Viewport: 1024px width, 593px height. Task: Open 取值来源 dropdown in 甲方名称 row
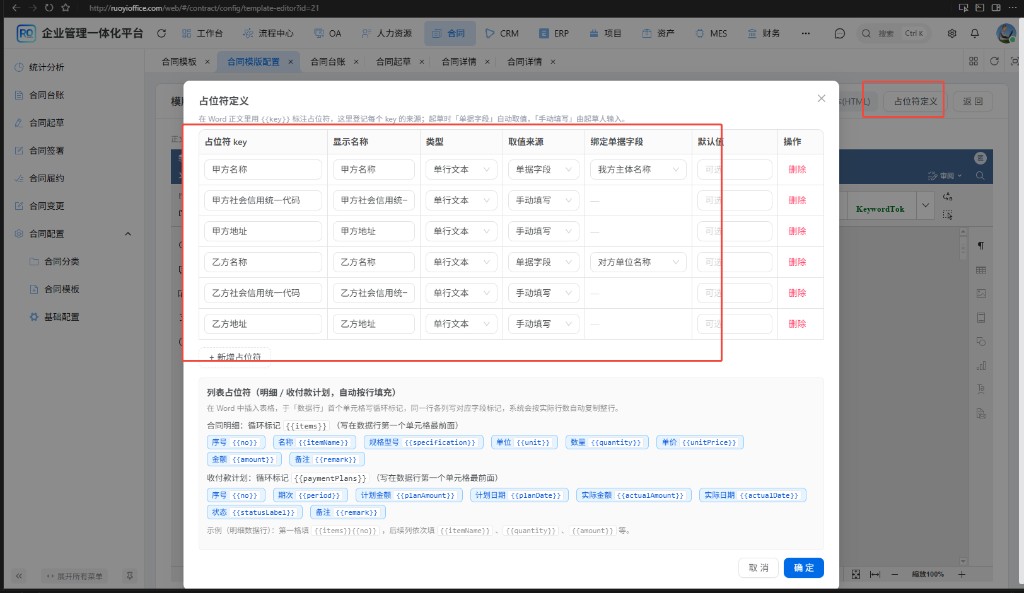[543, 169]
